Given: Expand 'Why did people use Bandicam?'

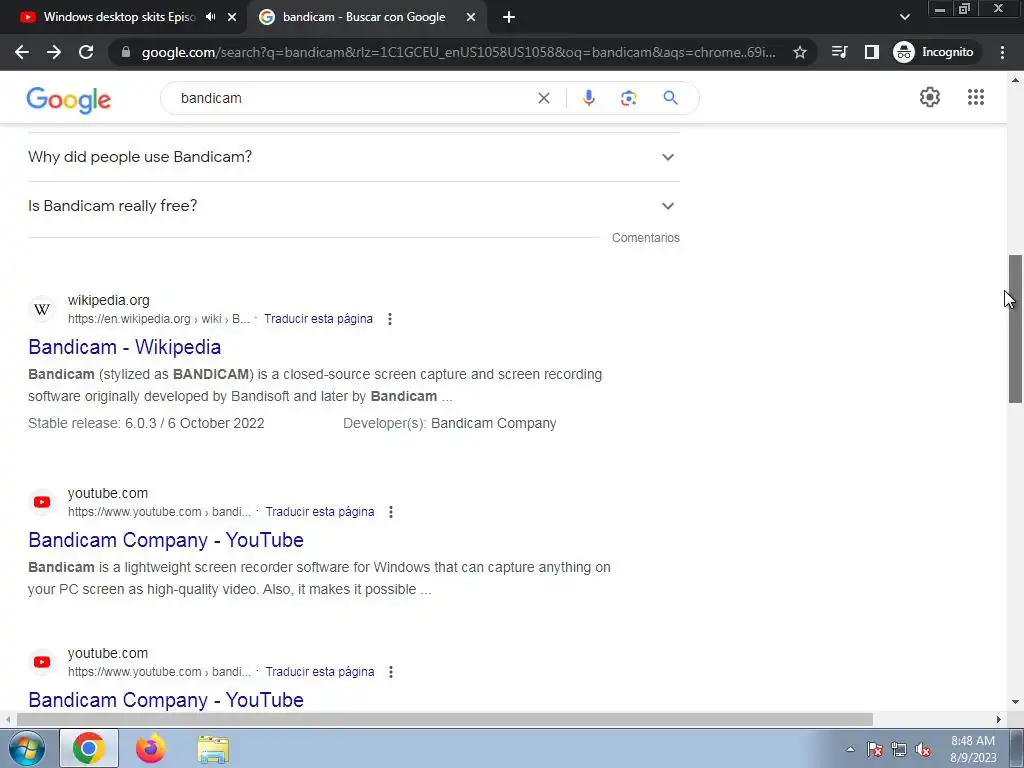Looking at the screenshot, I should coord(353,157).
